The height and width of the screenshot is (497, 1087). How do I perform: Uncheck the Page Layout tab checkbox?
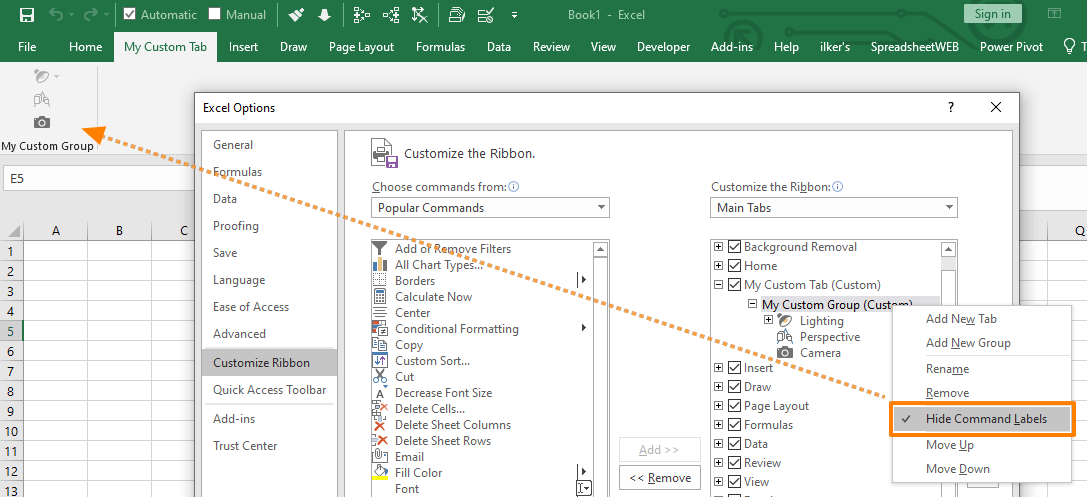pyautogui.click(x=735, y=406)
